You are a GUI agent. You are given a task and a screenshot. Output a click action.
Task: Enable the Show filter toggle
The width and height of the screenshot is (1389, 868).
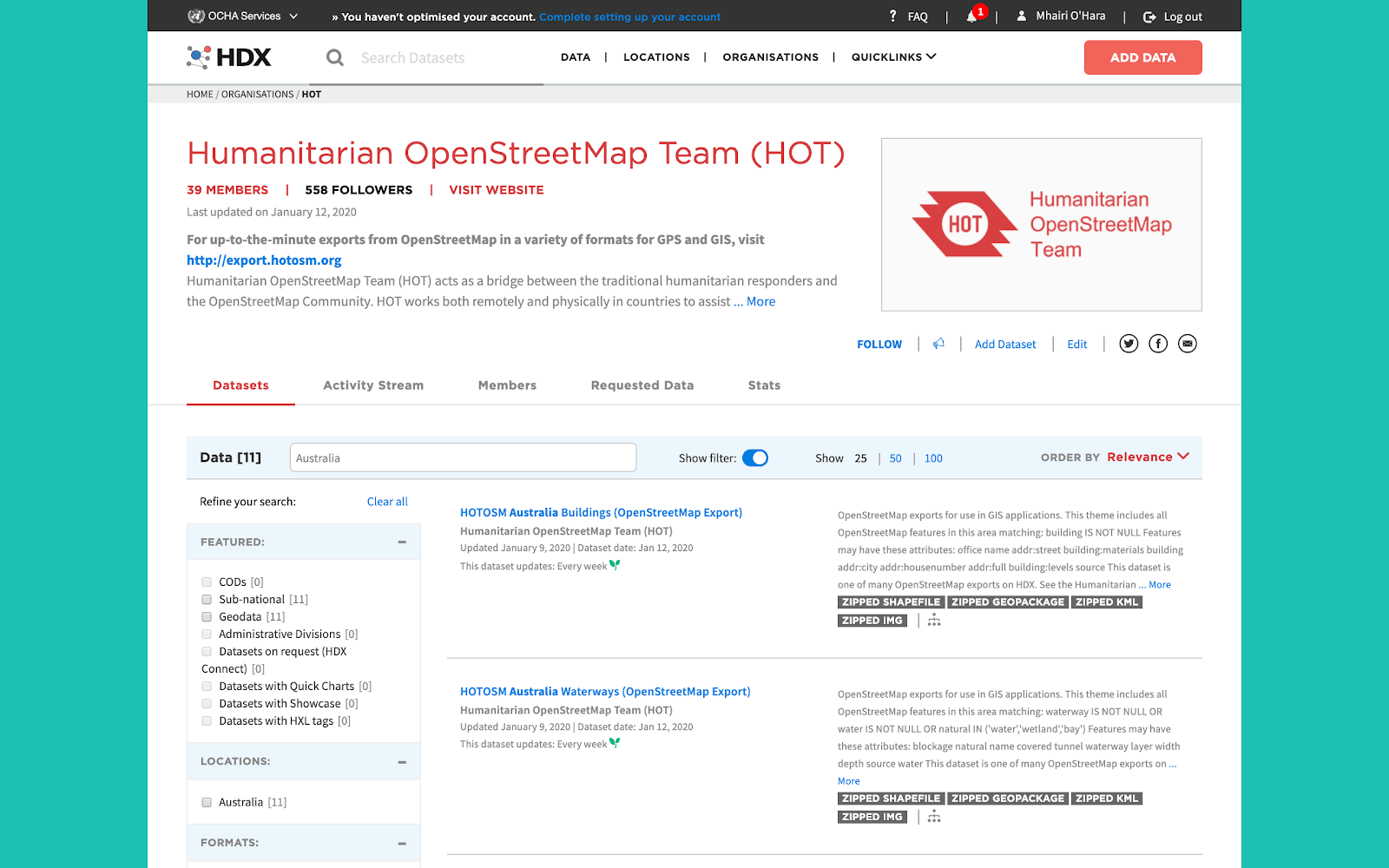(x=755, y=457)
